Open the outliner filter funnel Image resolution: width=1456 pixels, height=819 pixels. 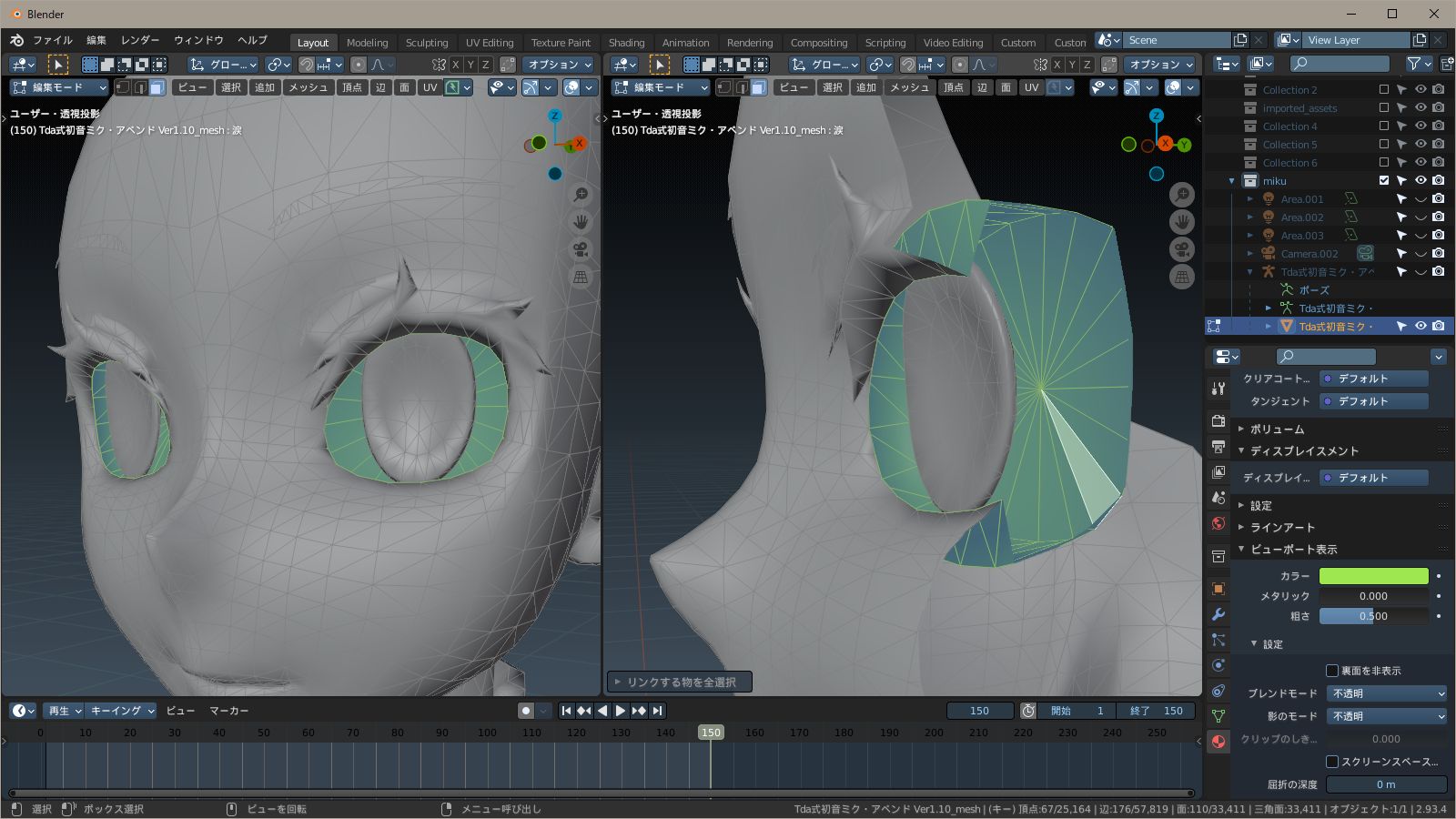1414,64
